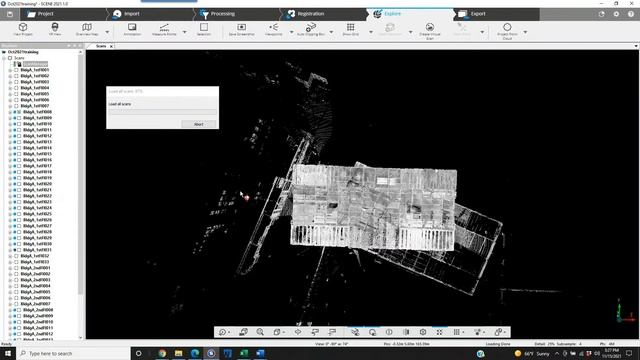Viewport: 640px width, 360px height.
Task: Toggle checkbox for BldgA_2ndFl005 scan
Action: point(16,292)
